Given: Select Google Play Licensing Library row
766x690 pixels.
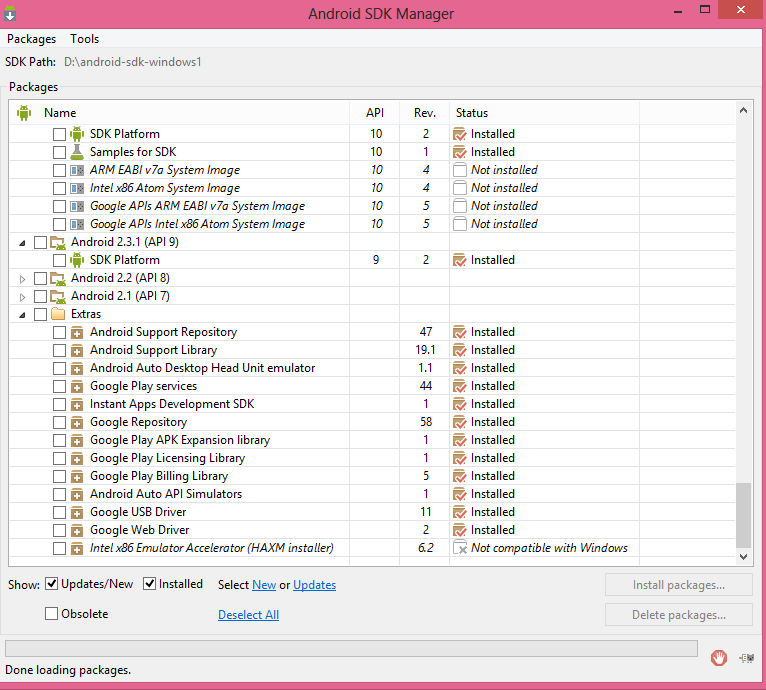Looking at the screenshot, I should [x=372, y=458].
